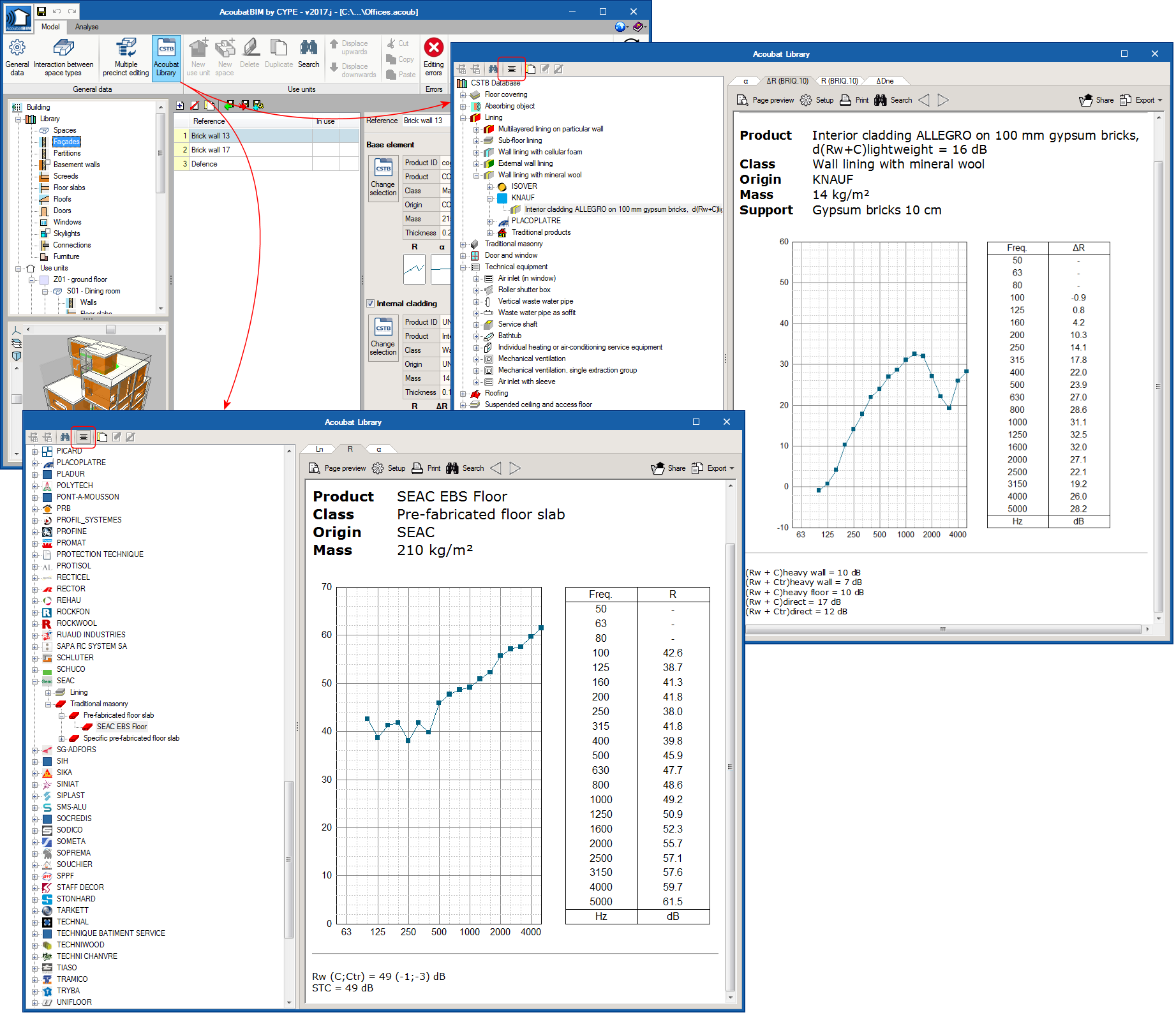The image size is (1176, 1015).
Task: Select the SEAC EBS Floor tree item
Action: tap(121, 727)
